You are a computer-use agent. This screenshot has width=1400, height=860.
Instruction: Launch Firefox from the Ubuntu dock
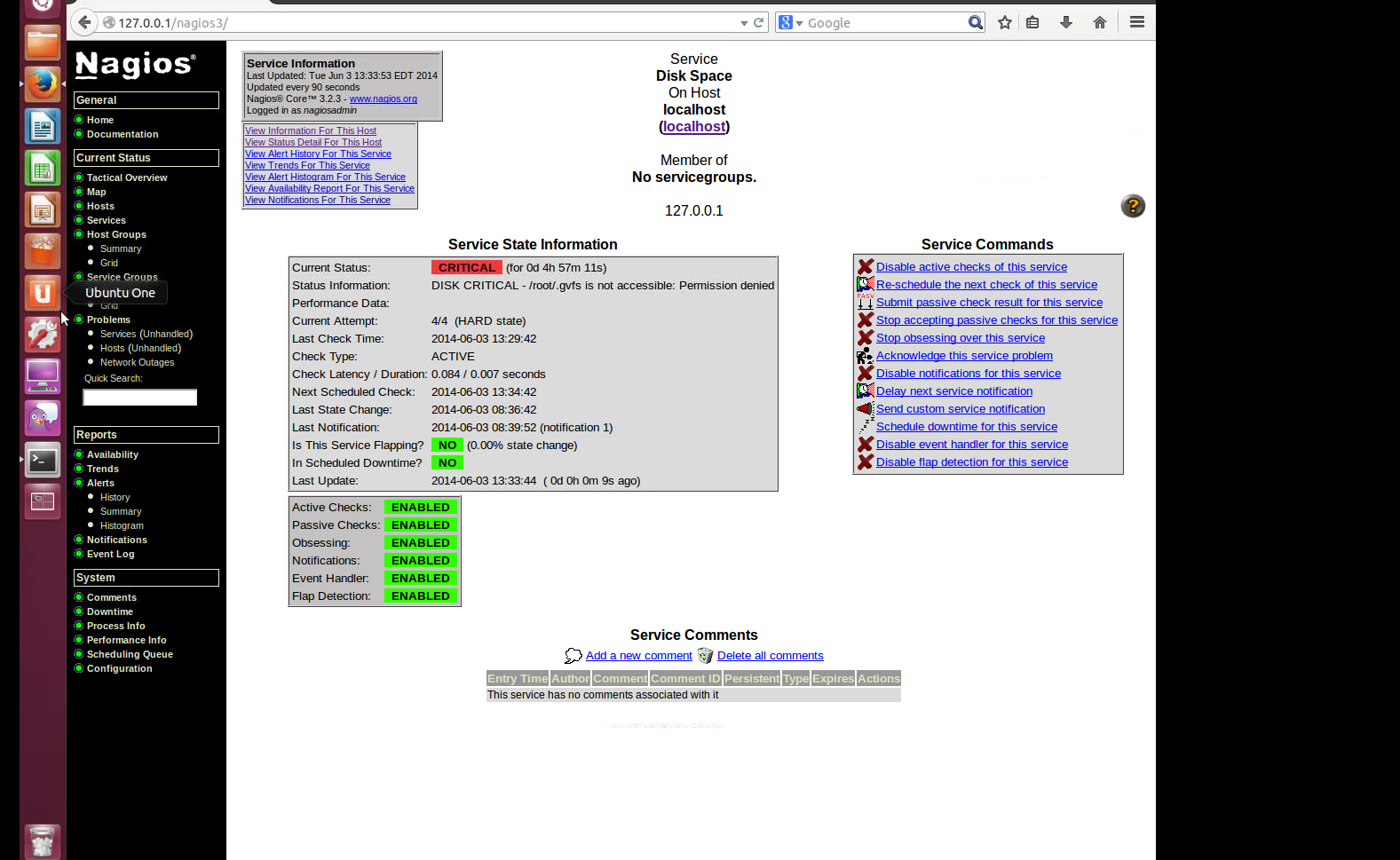click(x=42, y=84)
